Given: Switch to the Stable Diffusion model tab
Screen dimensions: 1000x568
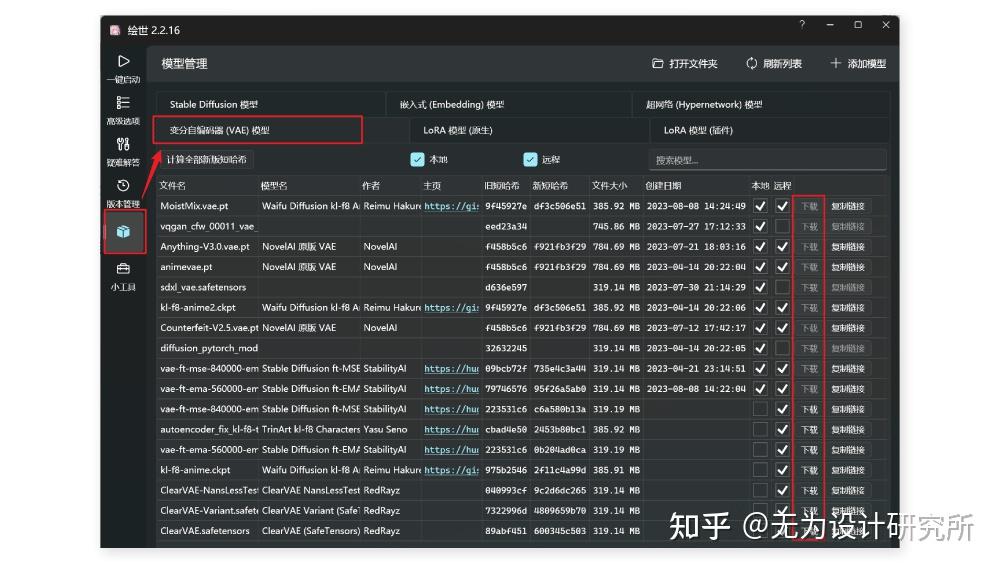Looking at the screenshot, I should [x=270, y=105].
